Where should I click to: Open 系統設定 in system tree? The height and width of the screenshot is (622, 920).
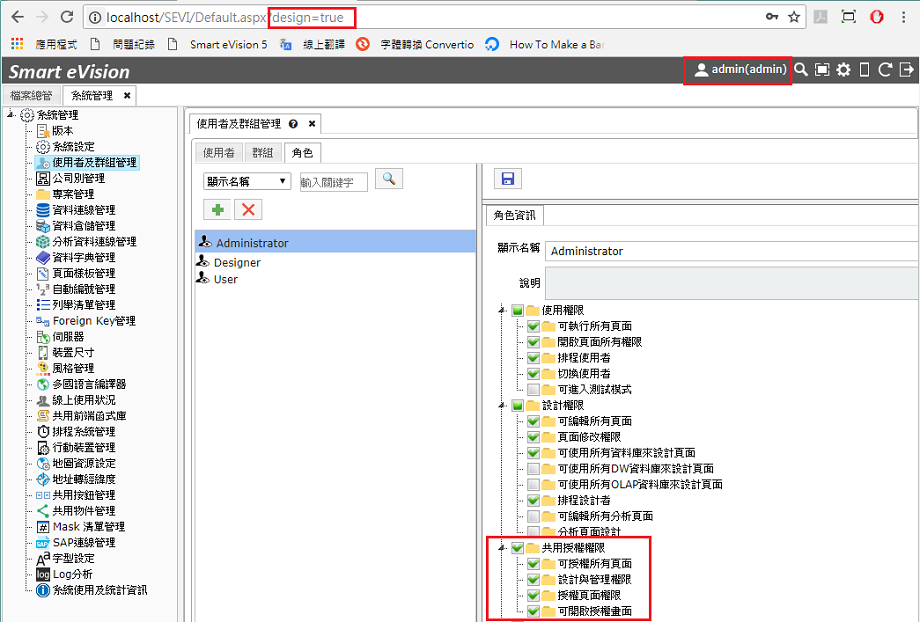pyautogui.click(x=65, y=147)
